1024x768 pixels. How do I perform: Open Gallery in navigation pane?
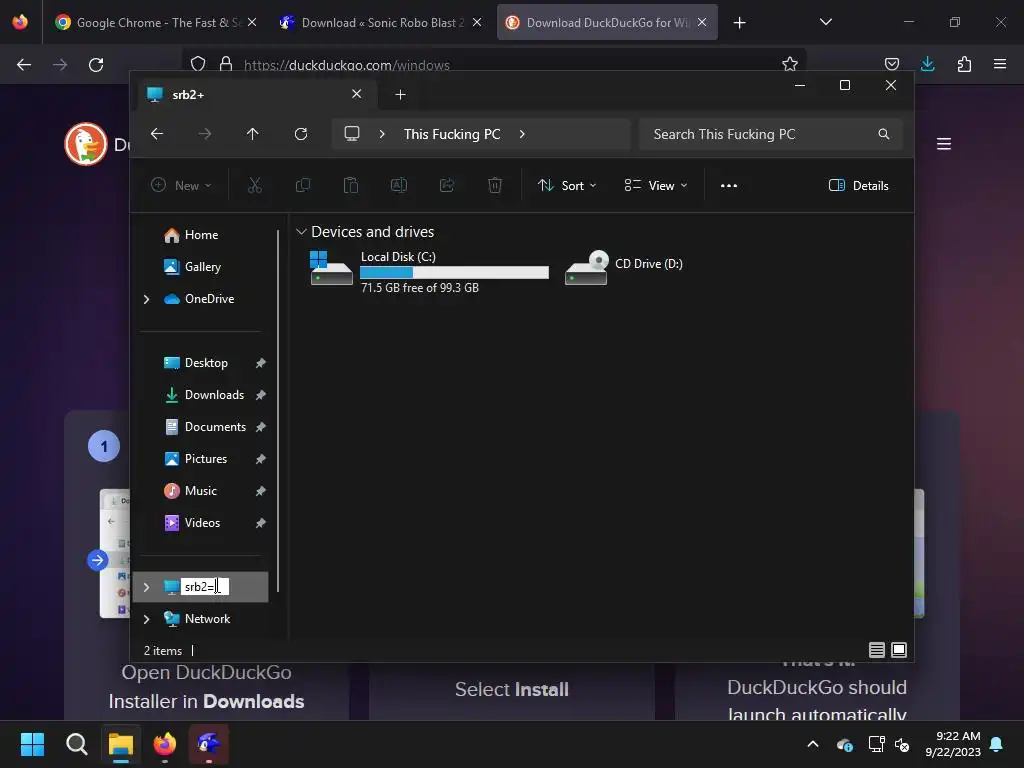point(202,267)
